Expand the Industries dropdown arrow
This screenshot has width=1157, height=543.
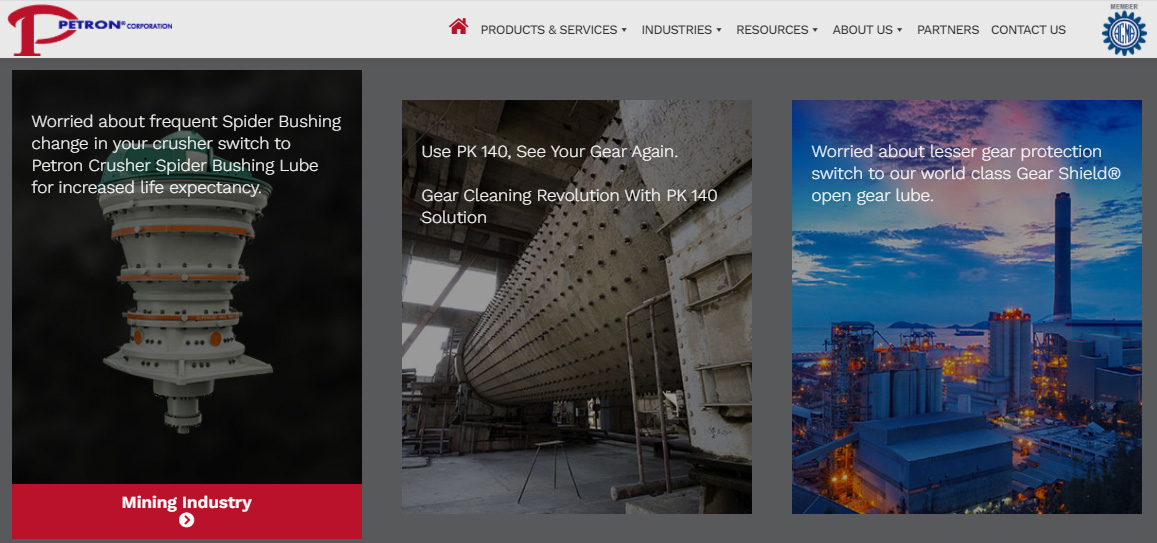(x=719, y=30)
